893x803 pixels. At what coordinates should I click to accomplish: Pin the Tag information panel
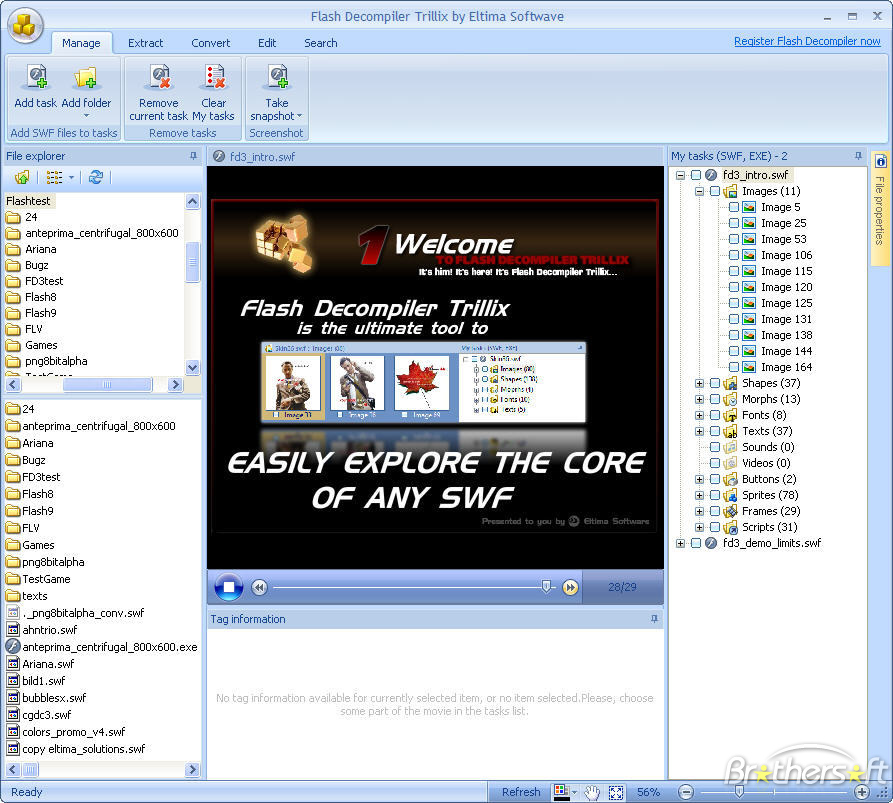[x=654, y=618]
